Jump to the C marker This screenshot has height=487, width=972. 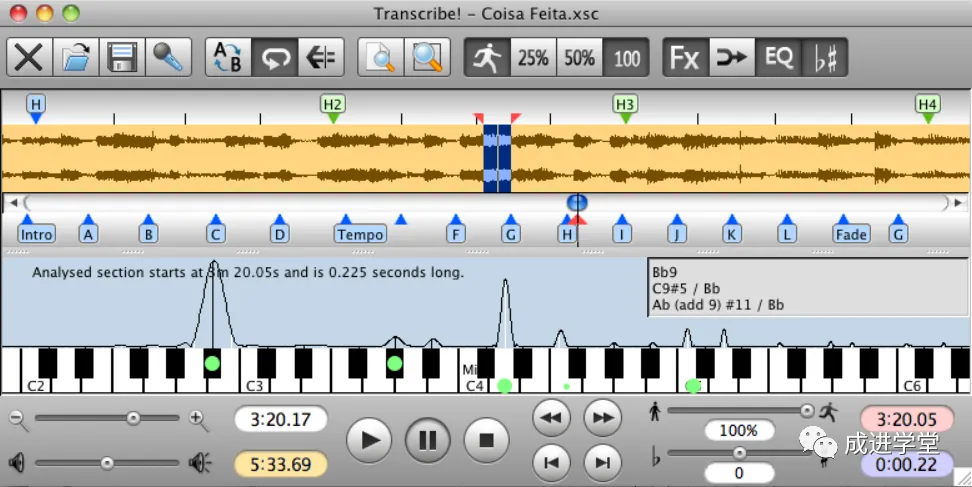click(x=215, y=234)
